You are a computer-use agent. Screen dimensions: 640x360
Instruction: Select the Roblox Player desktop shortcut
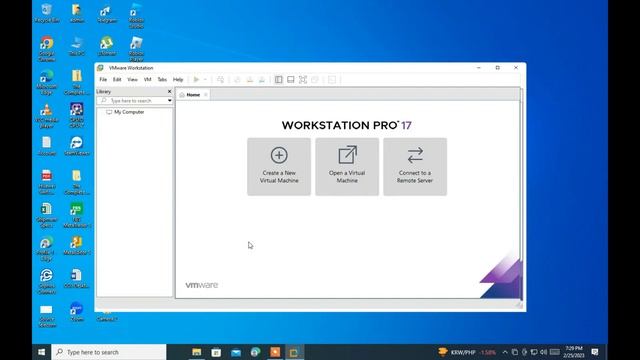tap(136, 49)
